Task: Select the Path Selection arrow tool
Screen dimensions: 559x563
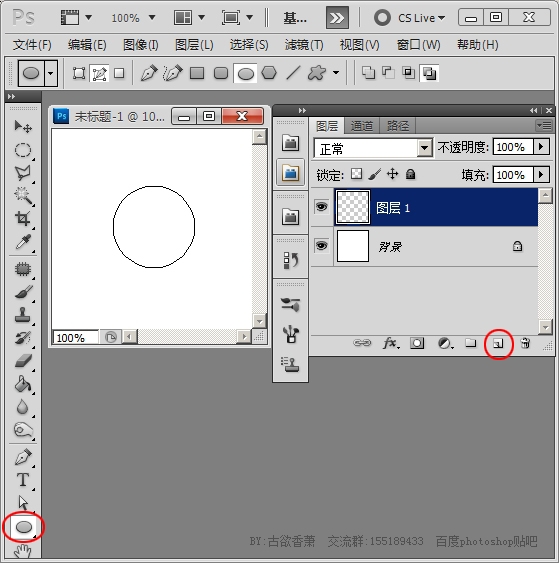Action: (x=23, y=503)
